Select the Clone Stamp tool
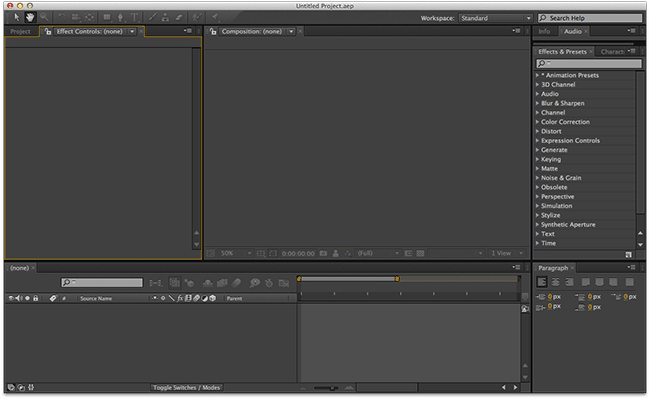Screen dimensions: 650x399 (165, 17)
